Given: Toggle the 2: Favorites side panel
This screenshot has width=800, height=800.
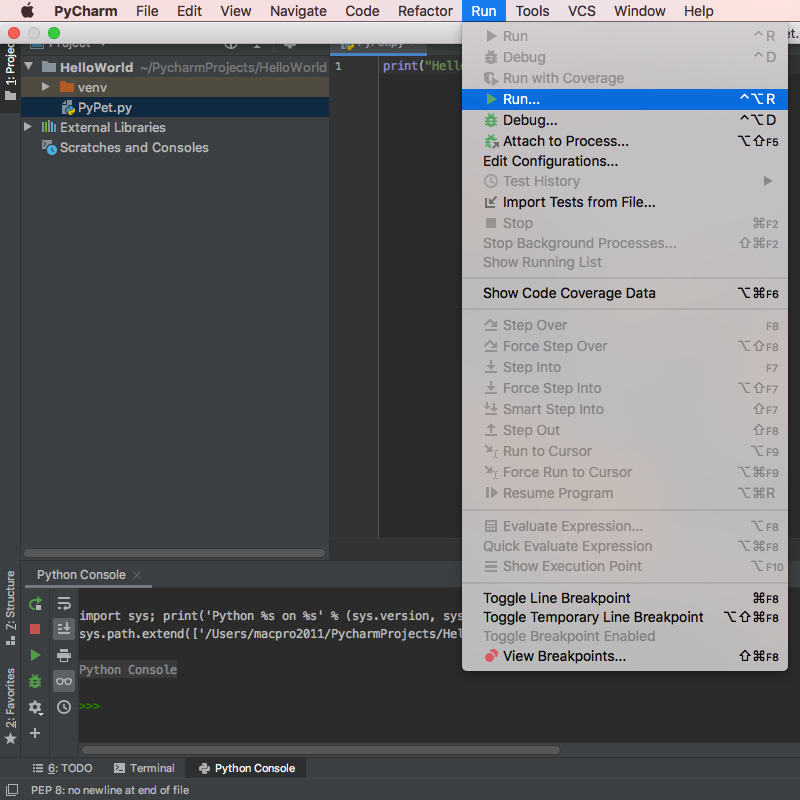Looking at the screenshot, I should pos(10,706).
